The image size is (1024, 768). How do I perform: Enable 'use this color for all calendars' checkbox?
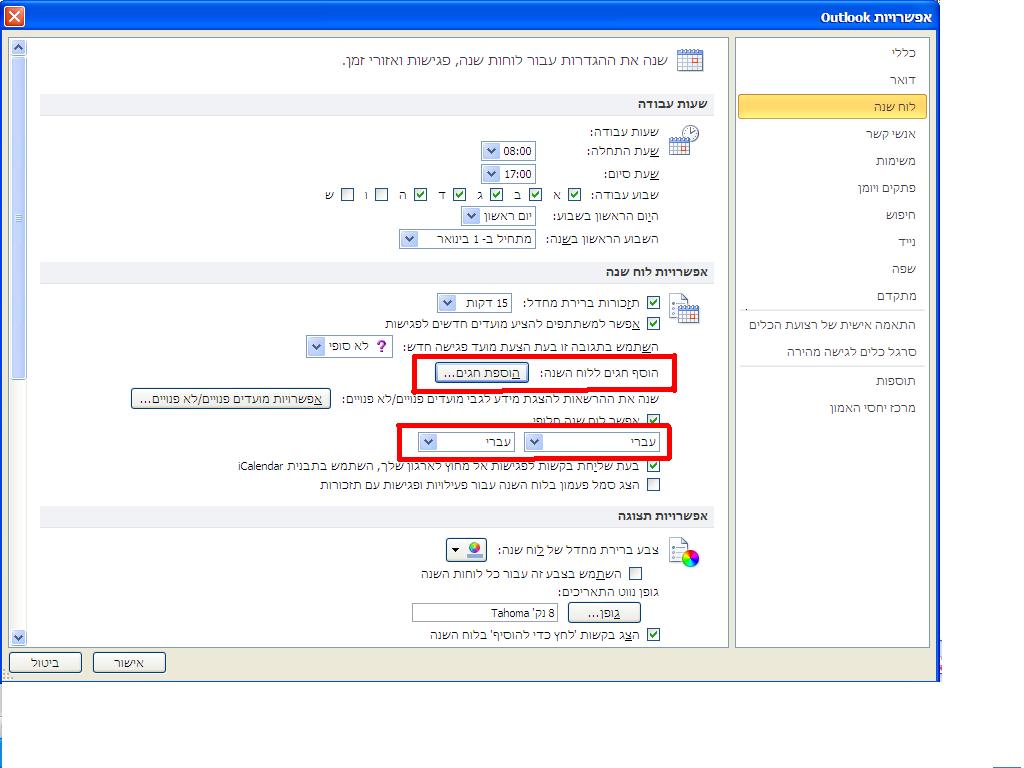click(x=635, y=573)
